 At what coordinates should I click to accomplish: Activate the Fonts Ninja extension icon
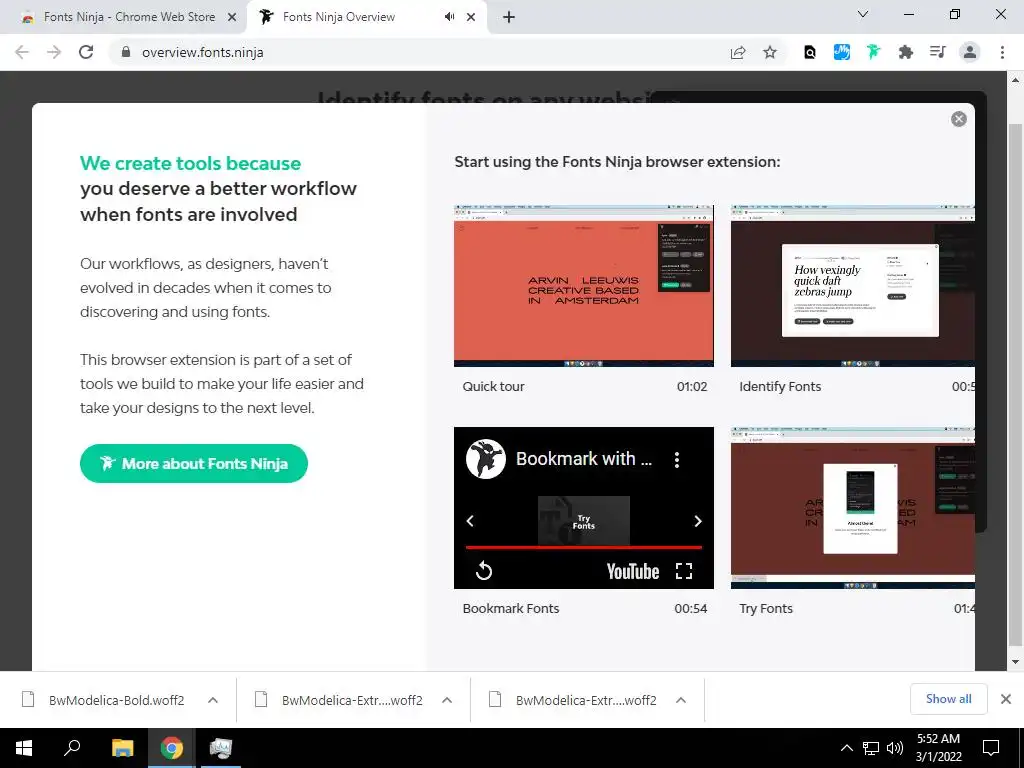pos(873,52)
